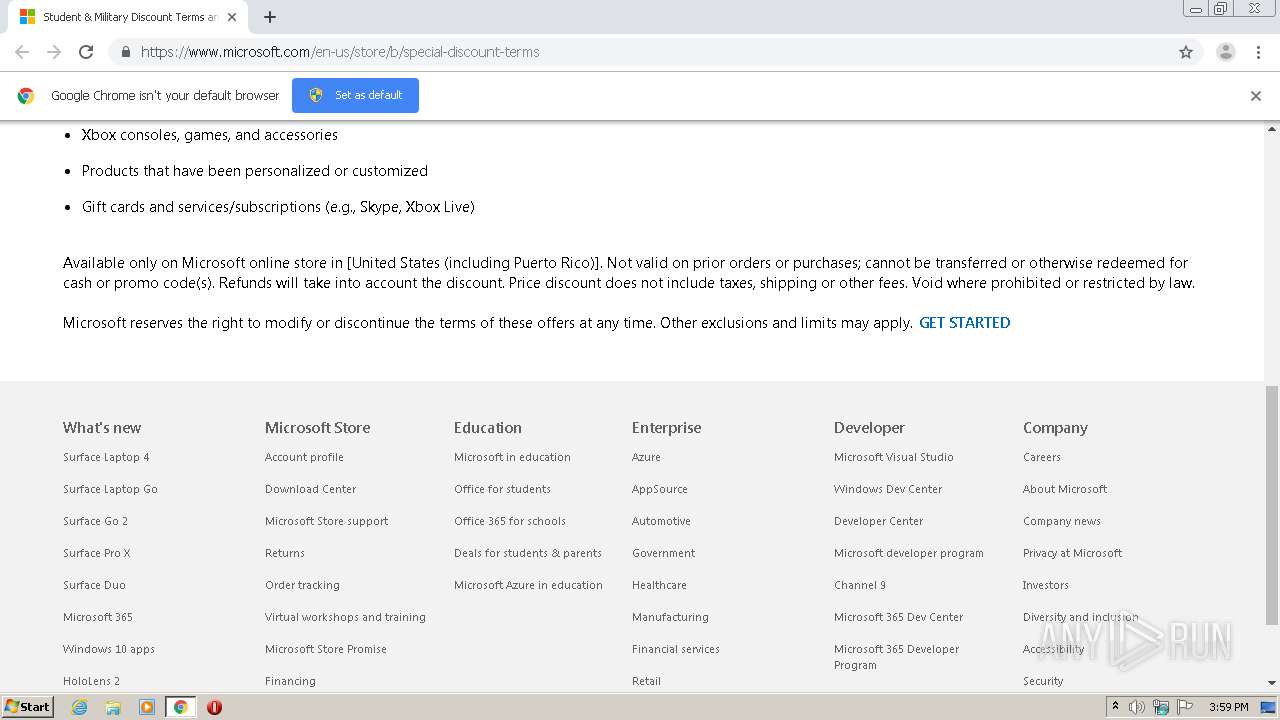Open the Microsoft Visual Studio link

point(893,457)
